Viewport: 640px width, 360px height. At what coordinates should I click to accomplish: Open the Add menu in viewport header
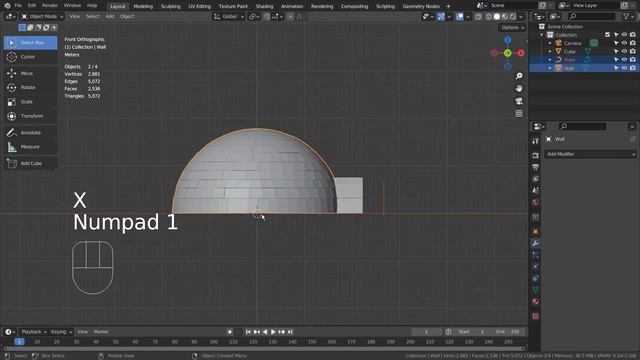point(110,16)
